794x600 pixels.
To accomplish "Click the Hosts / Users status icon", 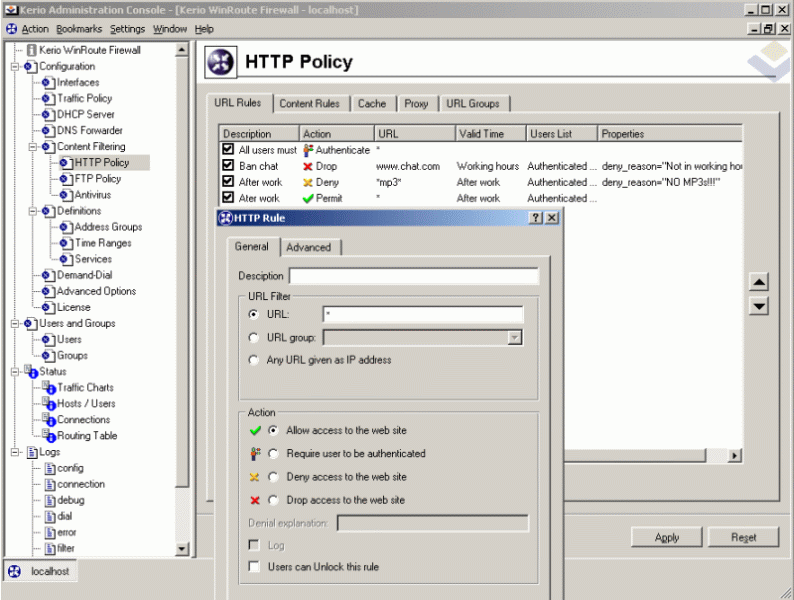I will tap(49, 404).
